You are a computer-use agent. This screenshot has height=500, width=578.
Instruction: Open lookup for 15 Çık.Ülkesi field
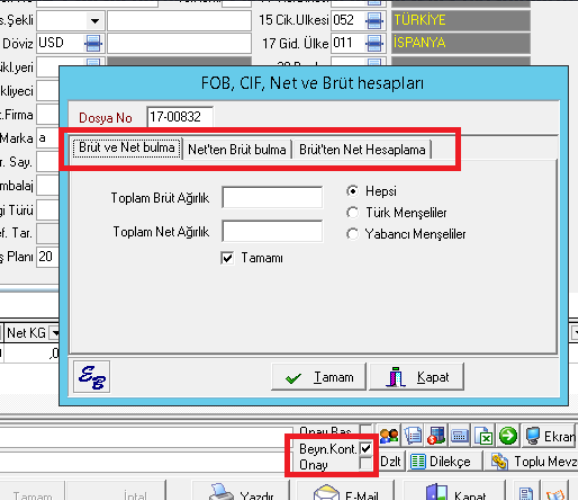click(x=375, y=20)
